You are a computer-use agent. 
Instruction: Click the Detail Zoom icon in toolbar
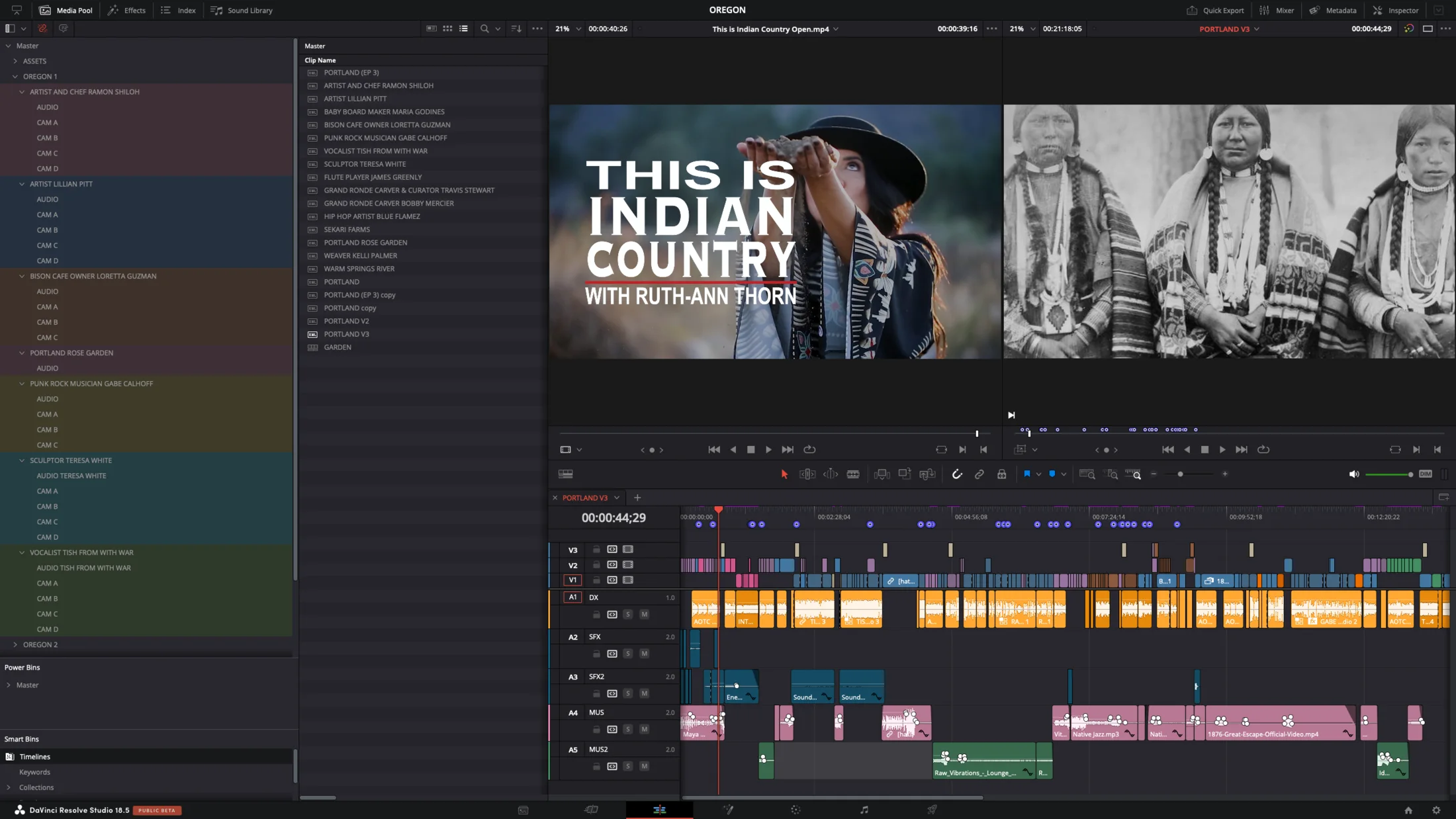(1112, 474)
